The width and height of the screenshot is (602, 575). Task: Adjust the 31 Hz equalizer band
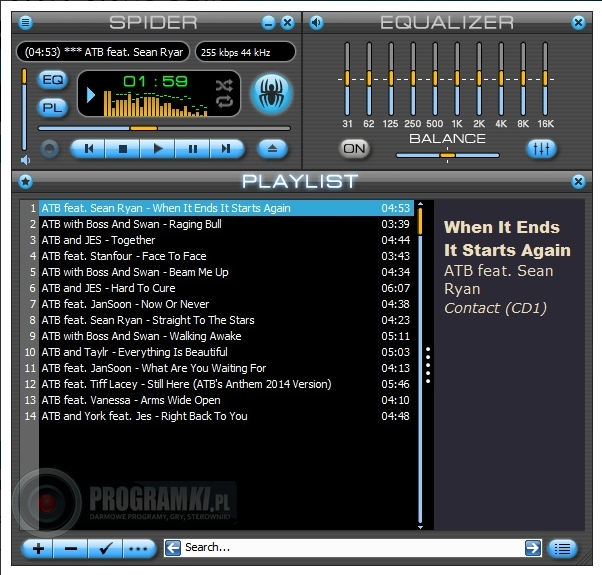click(x=347, y=79)
